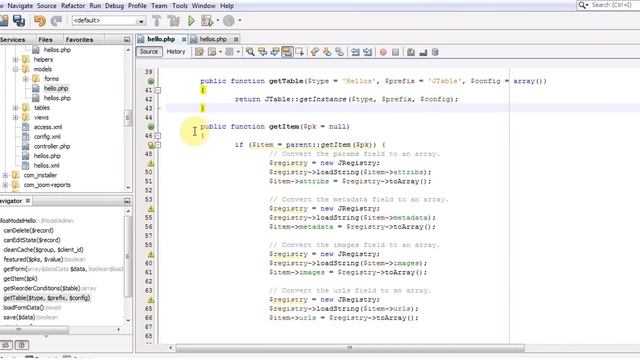
Task: Click project tree vertical scrollbar thumb
Action: point(128,118)
